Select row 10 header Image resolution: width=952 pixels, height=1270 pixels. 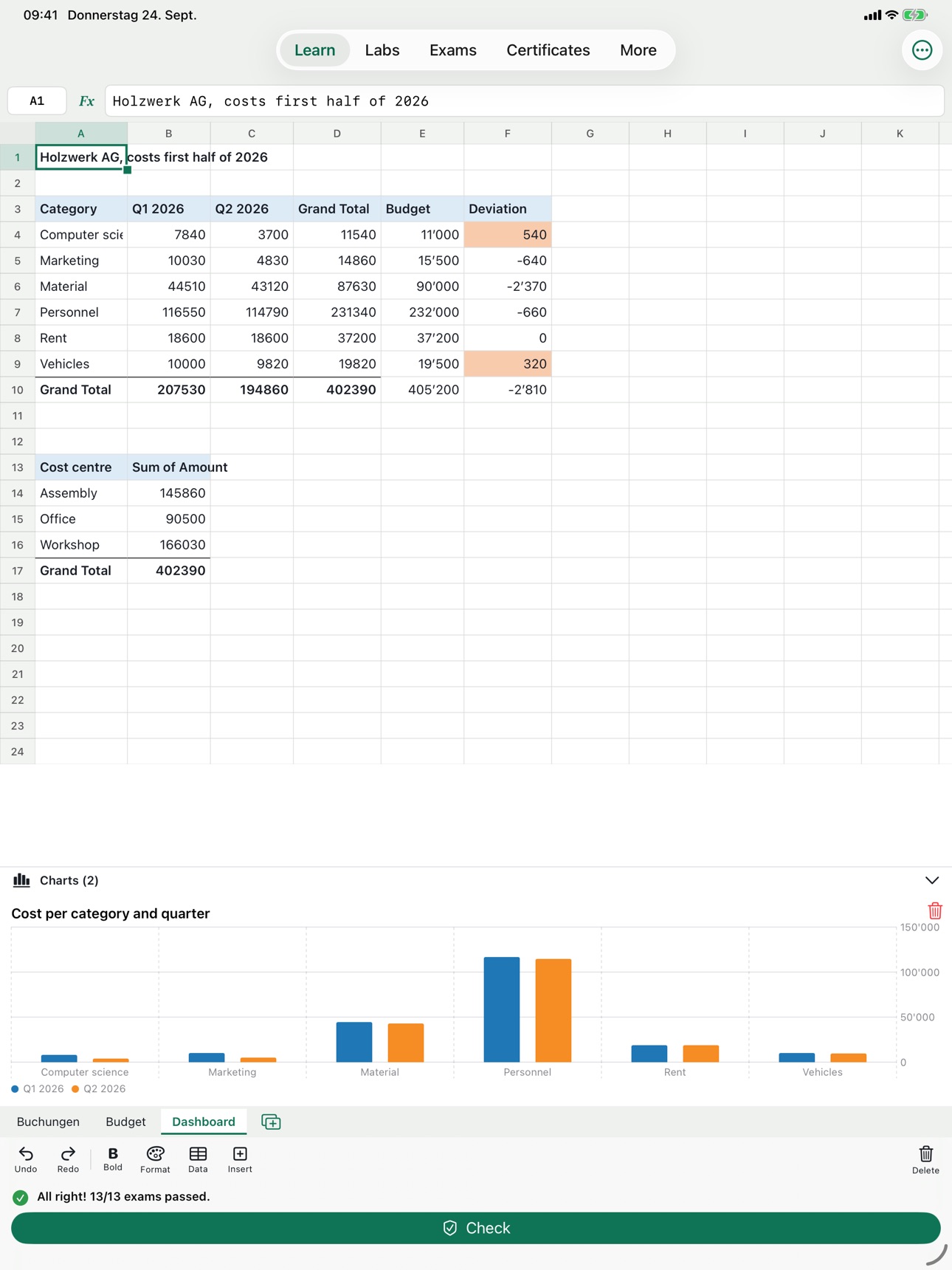tap(18, 390)
